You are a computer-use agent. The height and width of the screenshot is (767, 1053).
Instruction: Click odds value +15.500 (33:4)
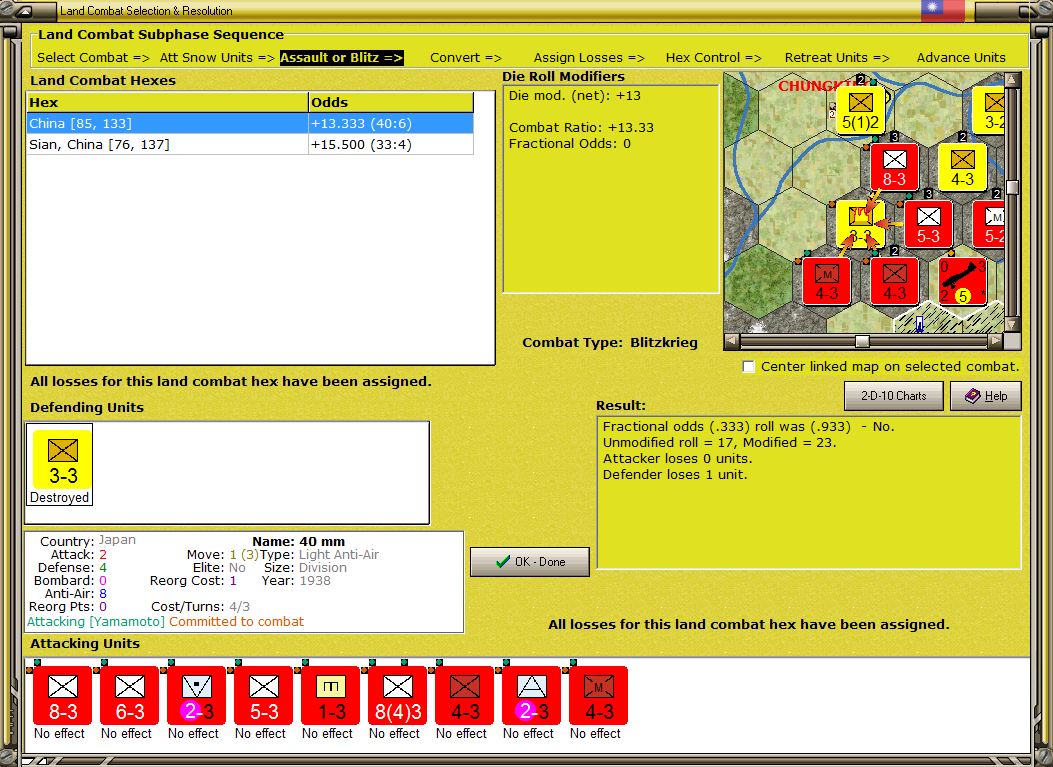point(361,144)
